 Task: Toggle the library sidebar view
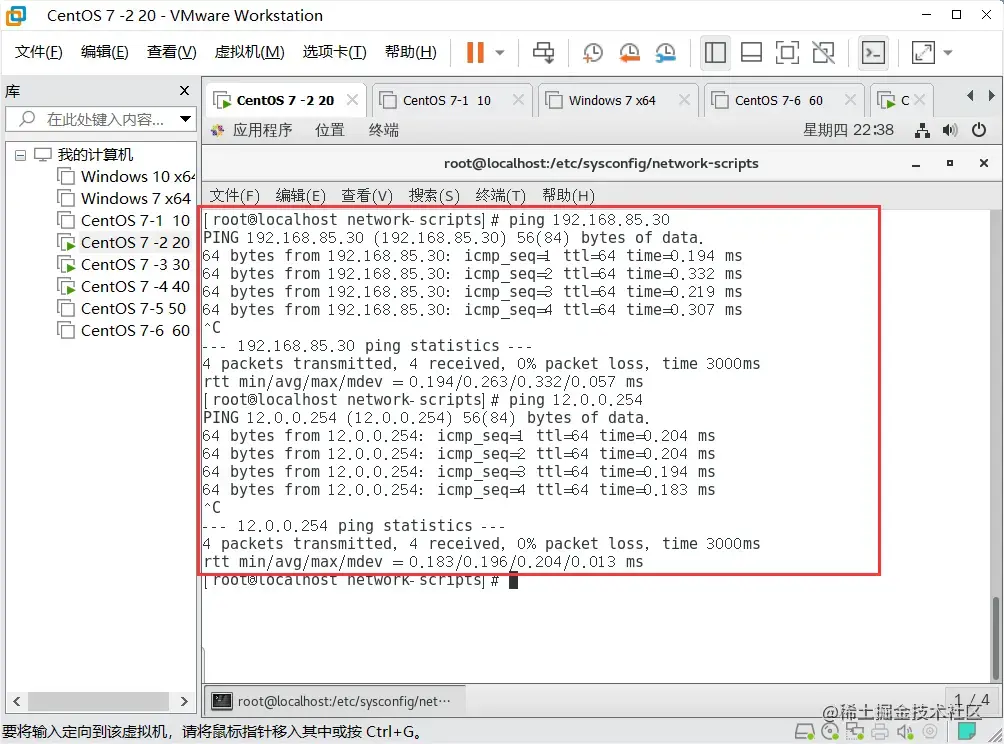[715, 53]
